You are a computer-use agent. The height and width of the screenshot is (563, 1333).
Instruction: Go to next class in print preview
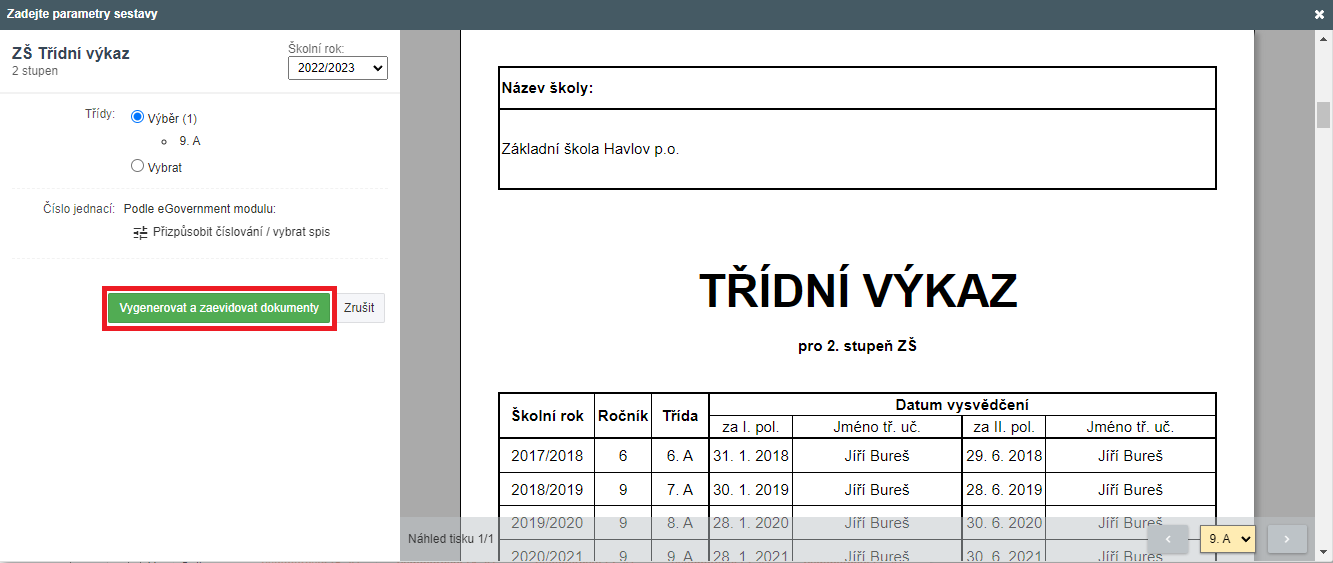tap(1287, 539)
